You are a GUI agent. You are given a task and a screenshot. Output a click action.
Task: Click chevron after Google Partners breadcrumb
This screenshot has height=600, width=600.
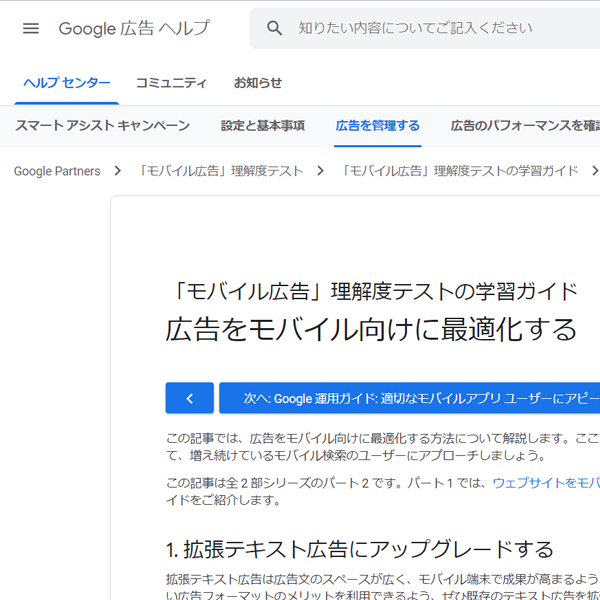(118, 171)
